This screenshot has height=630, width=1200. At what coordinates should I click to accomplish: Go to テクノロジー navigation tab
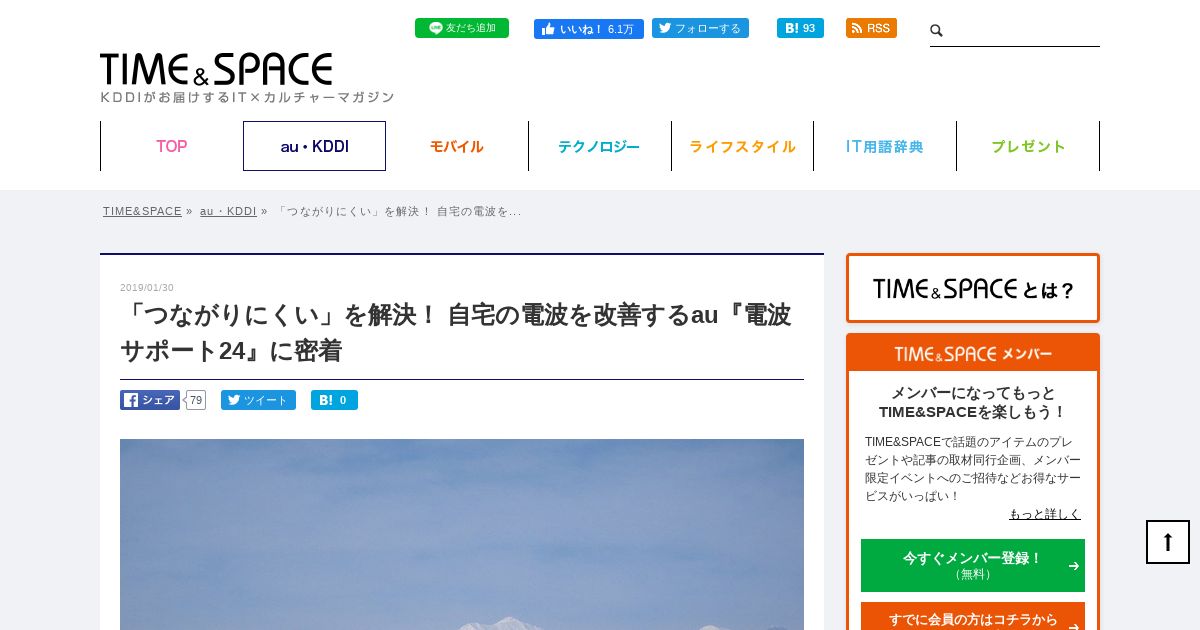coord(599,146)
